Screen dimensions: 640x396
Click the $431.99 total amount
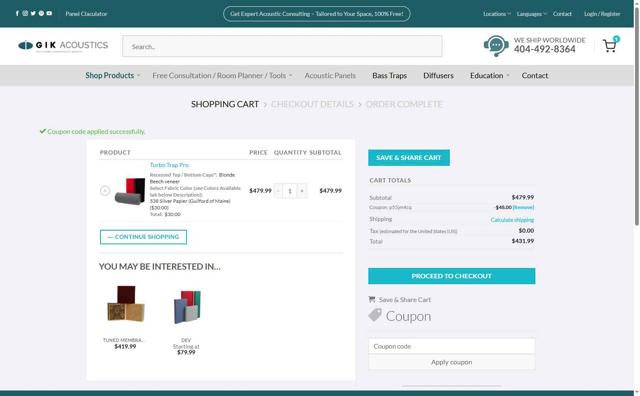[x=523, y=241]
